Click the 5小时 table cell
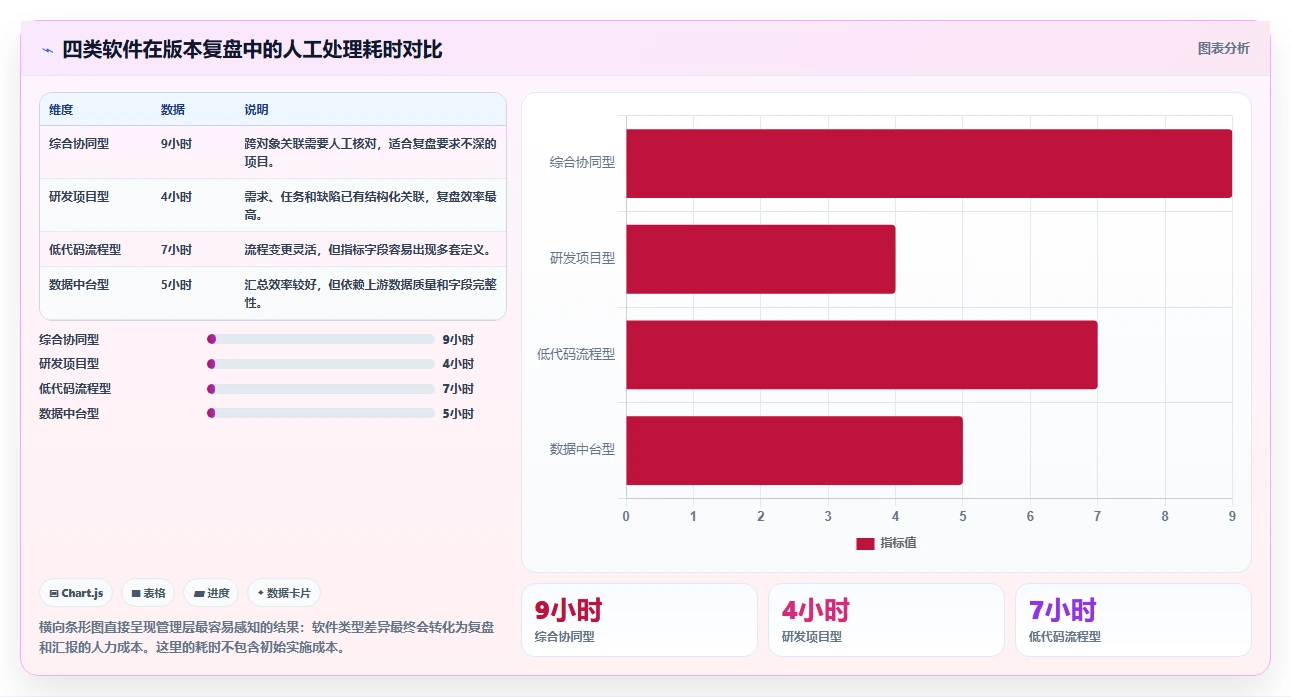This screenshot has width=1291, height=697. 176,285
